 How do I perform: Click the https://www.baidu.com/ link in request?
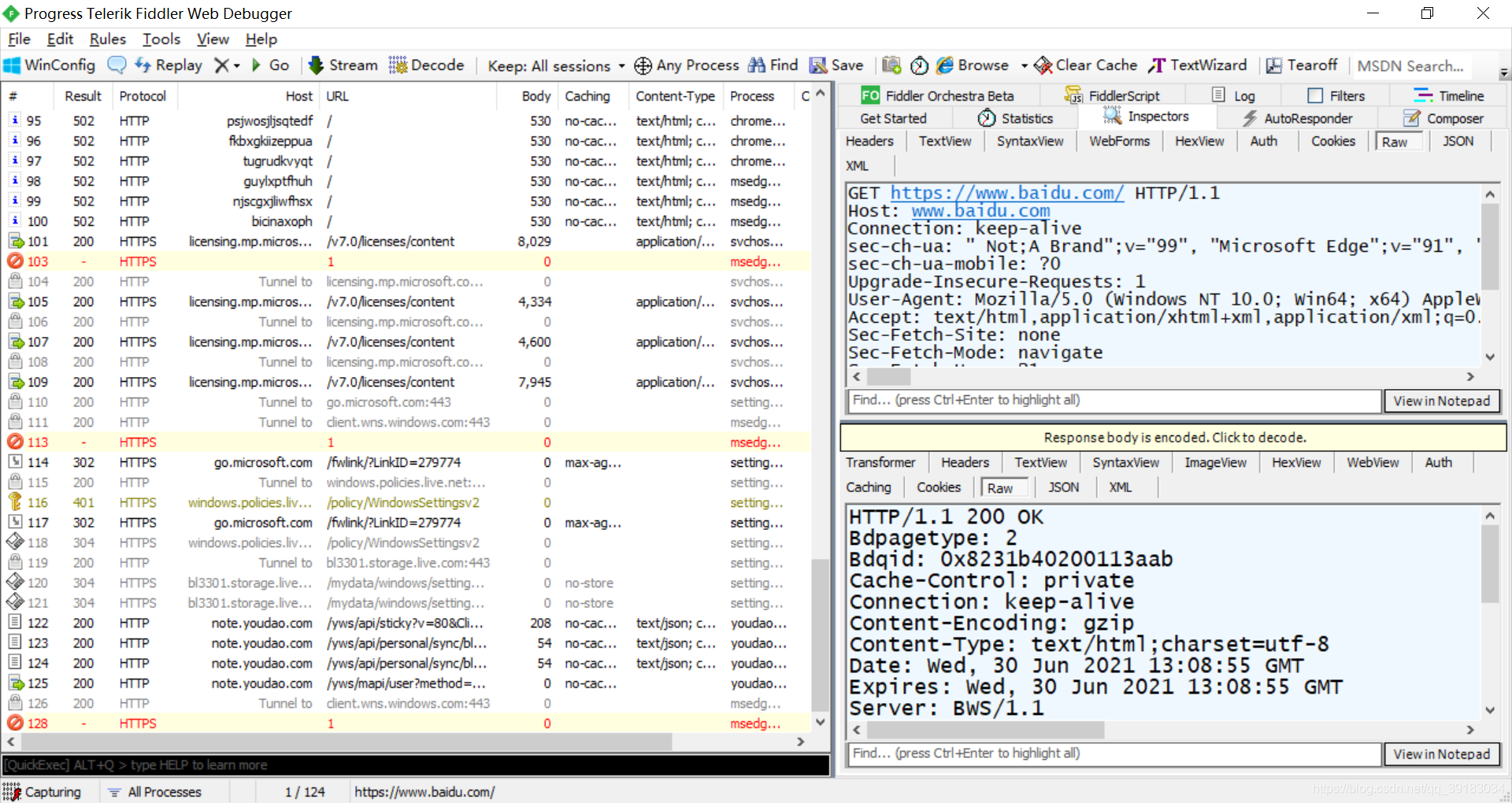(1007, 194)
